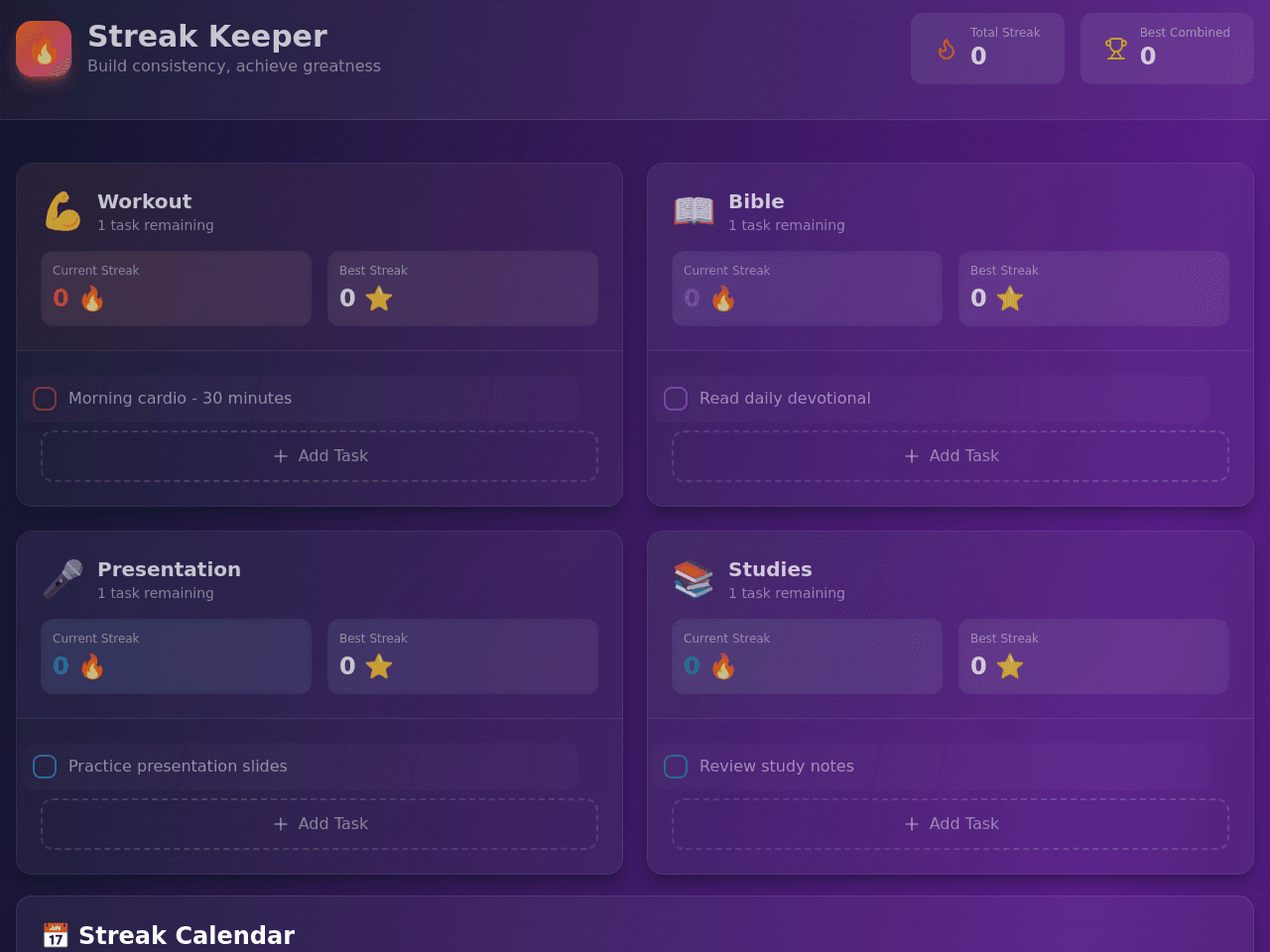The image size is (1270, 952).
Task: Click the Total Streak stat card
Action: 987,49
